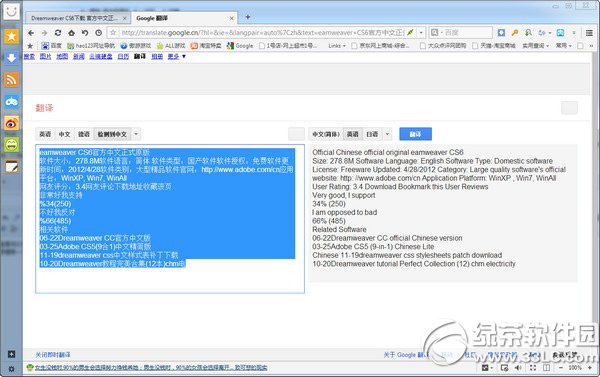600x377 pixels.
Task: Toggle the 检测到中文 source language button
Action: coord(112,134)
